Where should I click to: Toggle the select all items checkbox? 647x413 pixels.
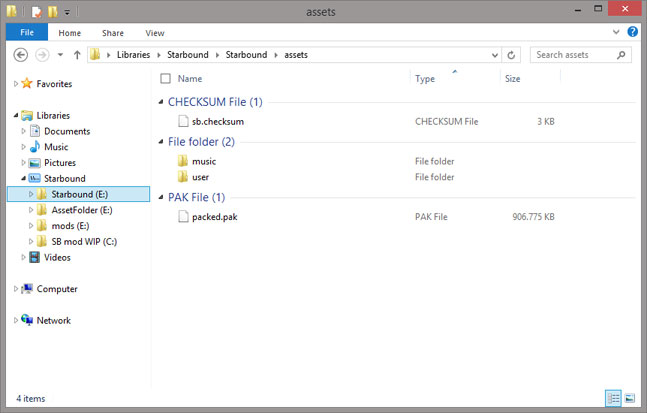(165, 78)
